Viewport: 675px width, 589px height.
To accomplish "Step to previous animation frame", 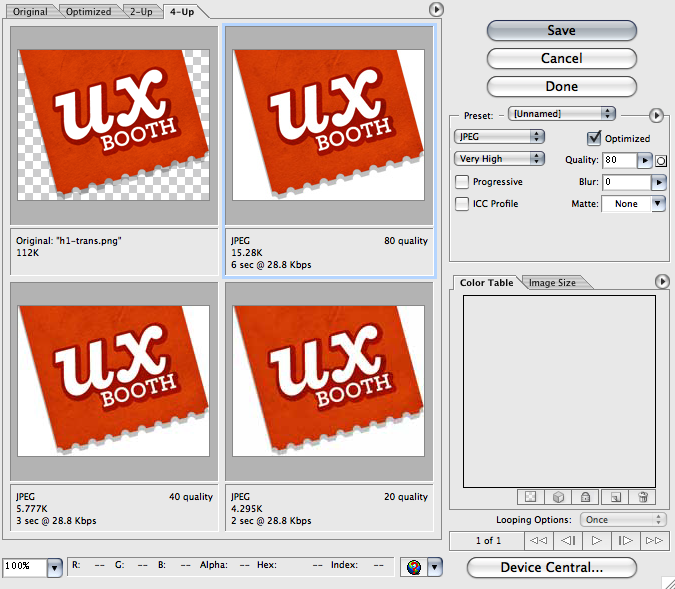I will click(x=568, y=540).
